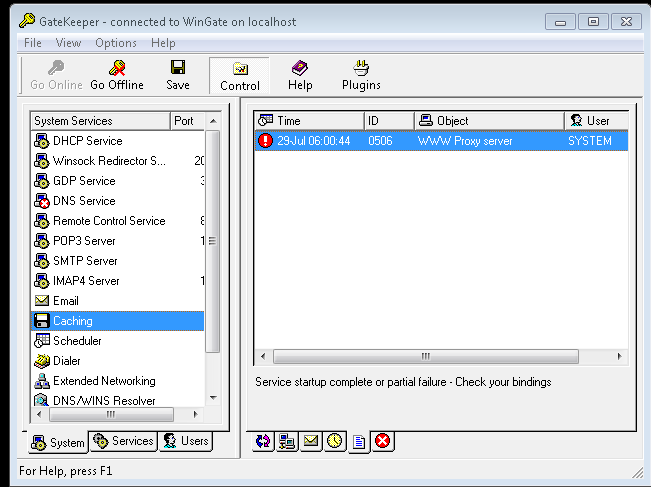Select the Scheduler item
The width and height of the screenshot is (651, 487).
click(x=117, y=341)
